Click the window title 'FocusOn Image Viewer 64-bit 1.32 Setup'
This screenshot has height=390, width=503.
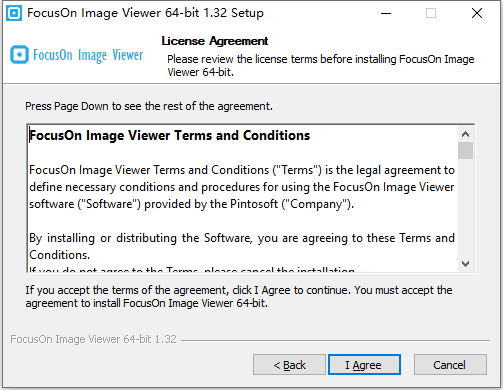(x=145, y=13)
